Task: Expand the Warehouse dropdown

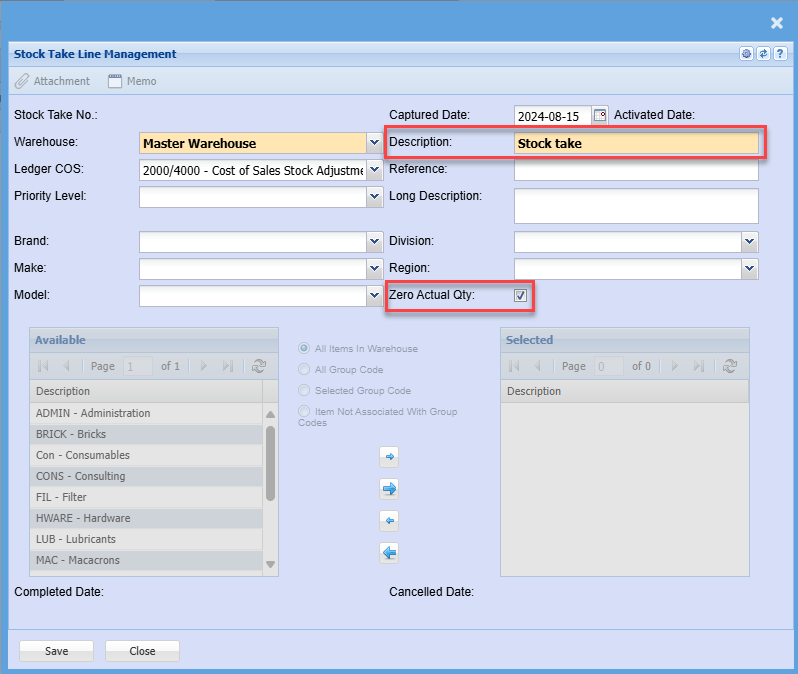Action: click(375, 143)
